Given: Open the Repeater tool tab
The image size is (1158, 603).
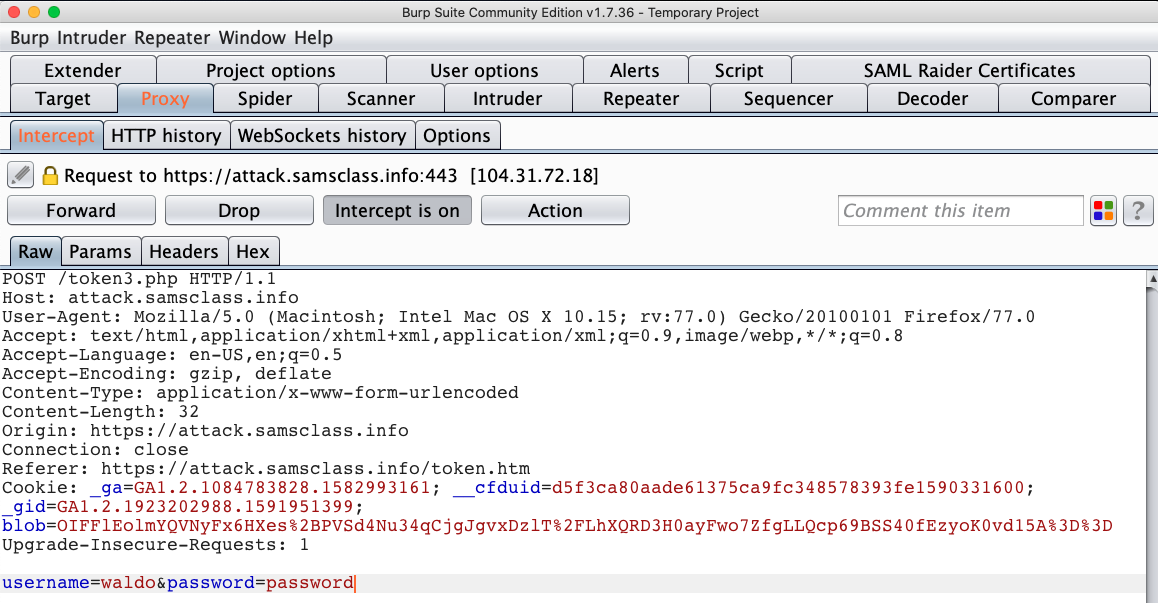Looking at the screenshot, I should tap(641, 99).
